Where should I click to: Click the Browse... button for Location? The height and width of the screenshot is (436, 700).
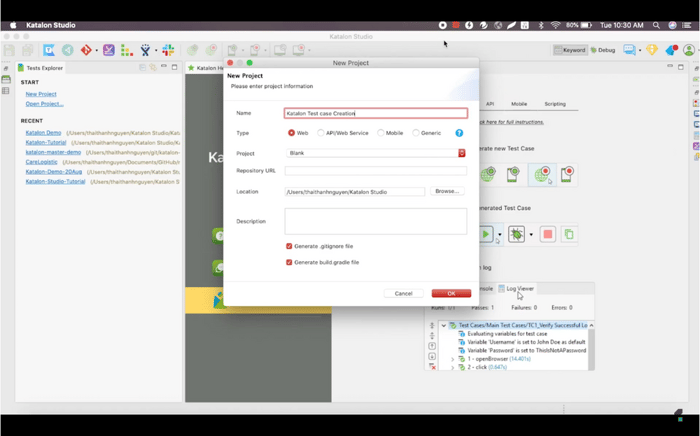pyautogui.click(x=447, y=191)
